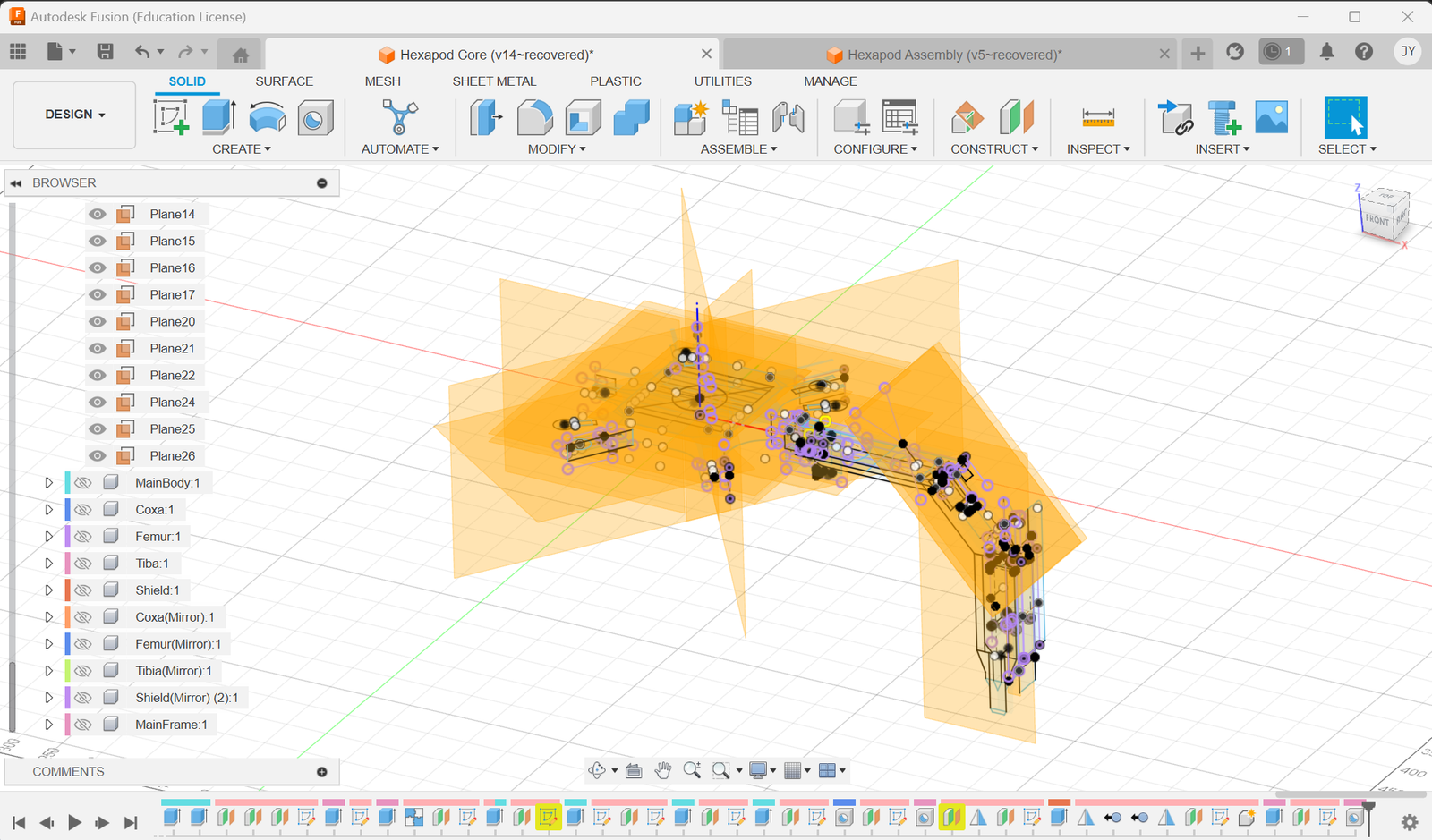Open the COMMENTS panel
Screen dimensions: 1432x840
click(67, 771)
